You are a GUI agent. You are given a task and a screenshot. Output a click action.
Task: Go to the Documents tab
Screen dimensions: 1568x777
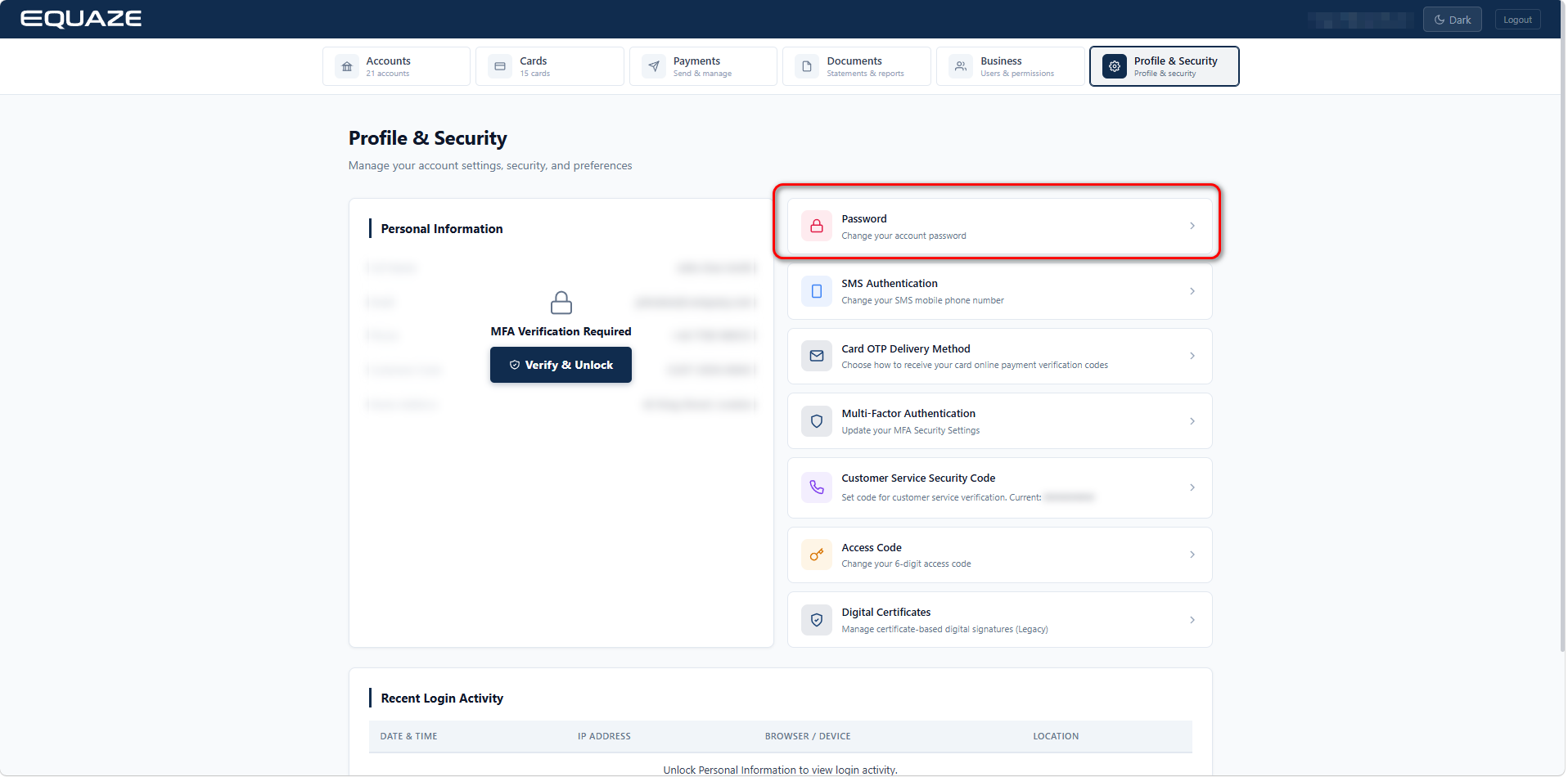point(857,66)
